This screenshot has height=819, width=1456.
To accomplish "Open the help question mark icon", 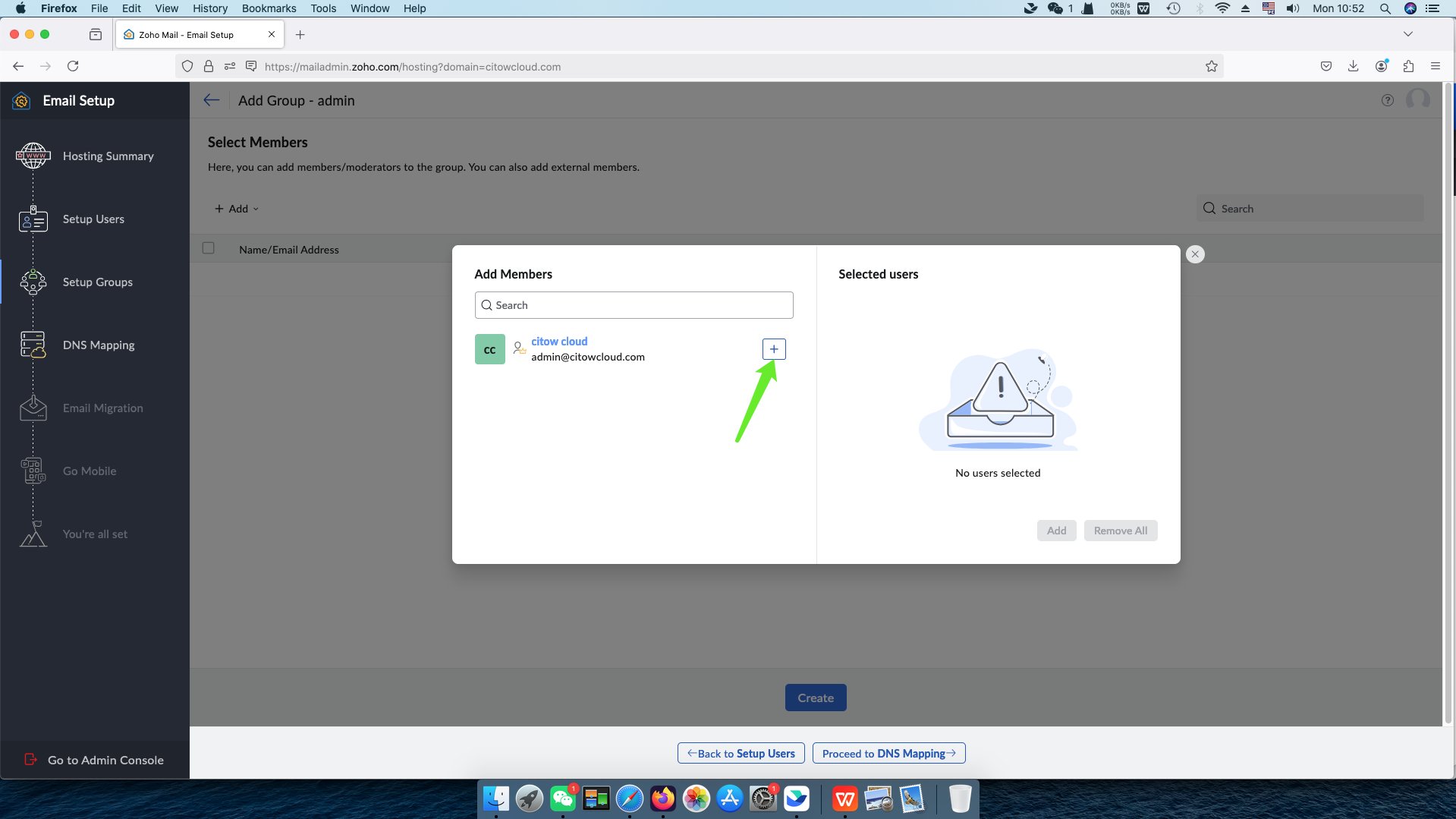I will pyautogui.click(x=1387, y=100).
